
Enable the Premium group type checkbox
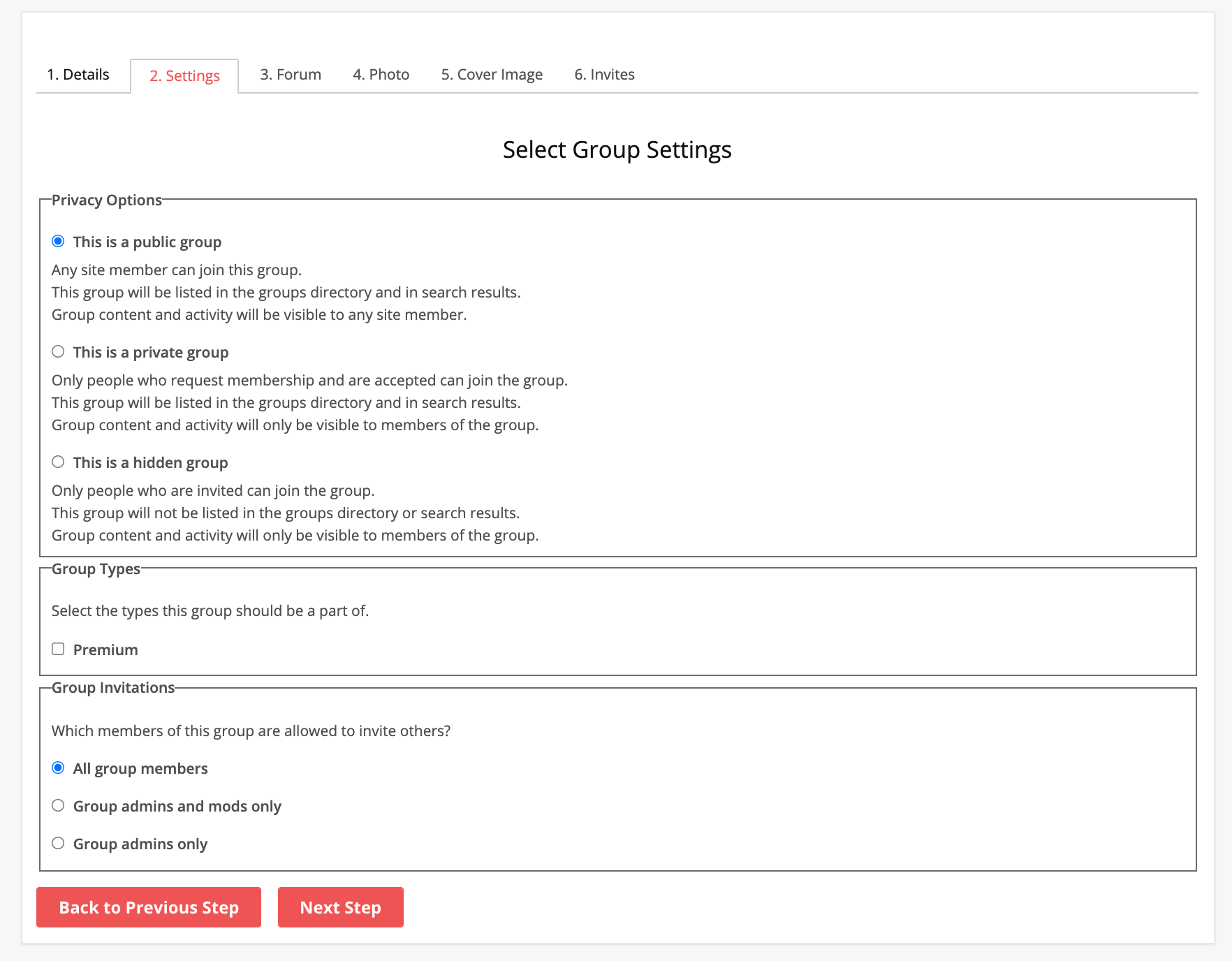58,649
